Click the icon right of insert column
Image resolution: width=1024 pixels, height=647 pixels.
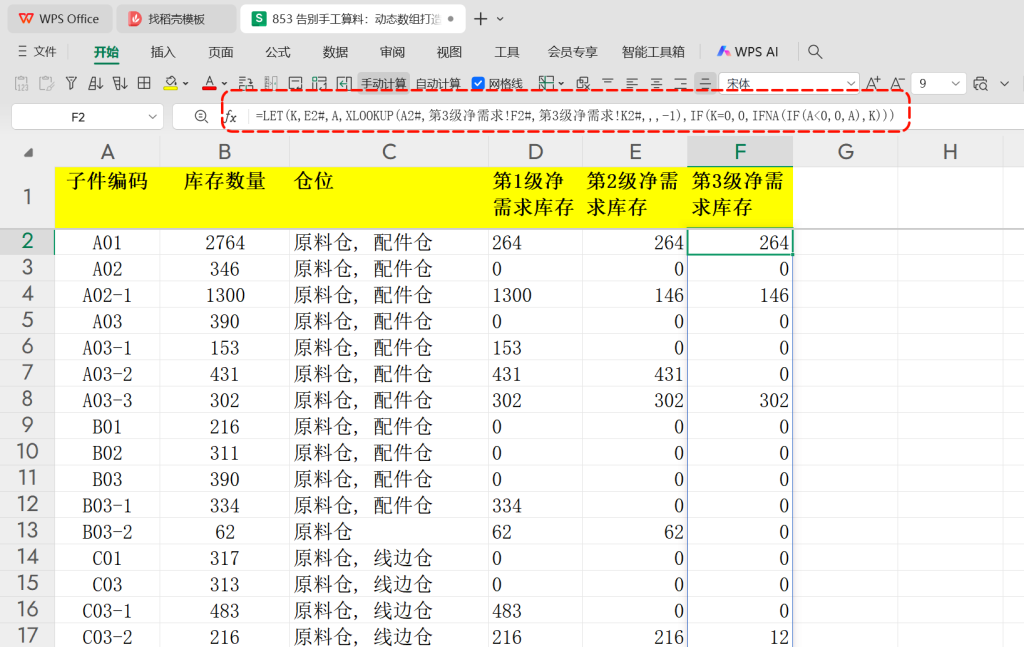tap(295, 83)
